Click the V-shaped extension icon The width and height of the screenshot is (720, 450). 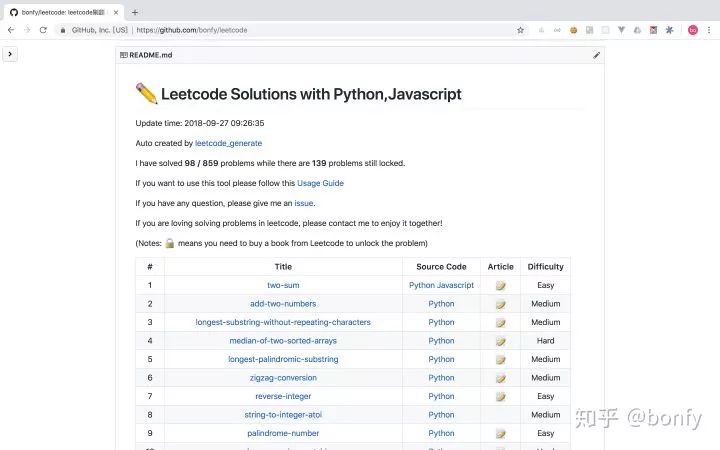coord(621,30)
